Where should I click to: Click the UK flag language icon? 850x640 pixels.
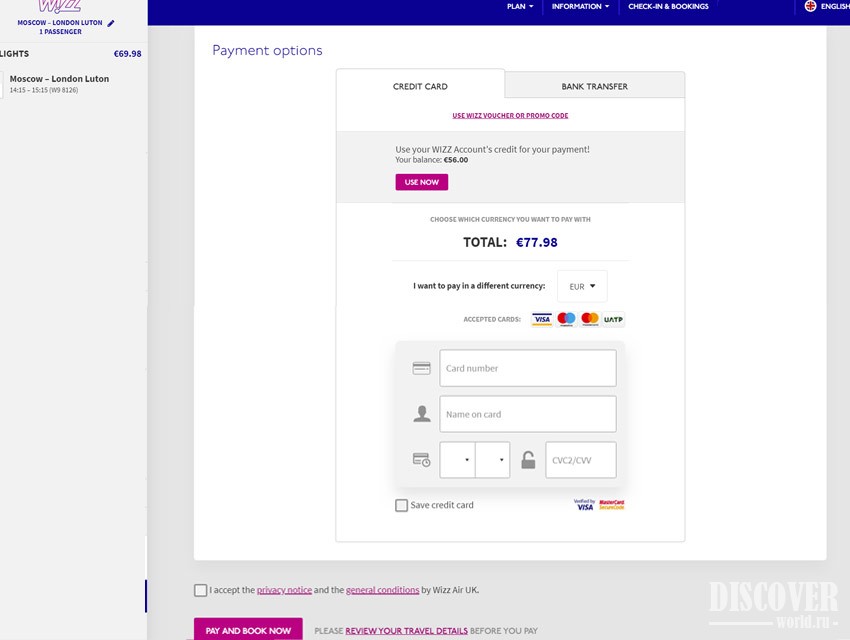click(x=810, y=6)
